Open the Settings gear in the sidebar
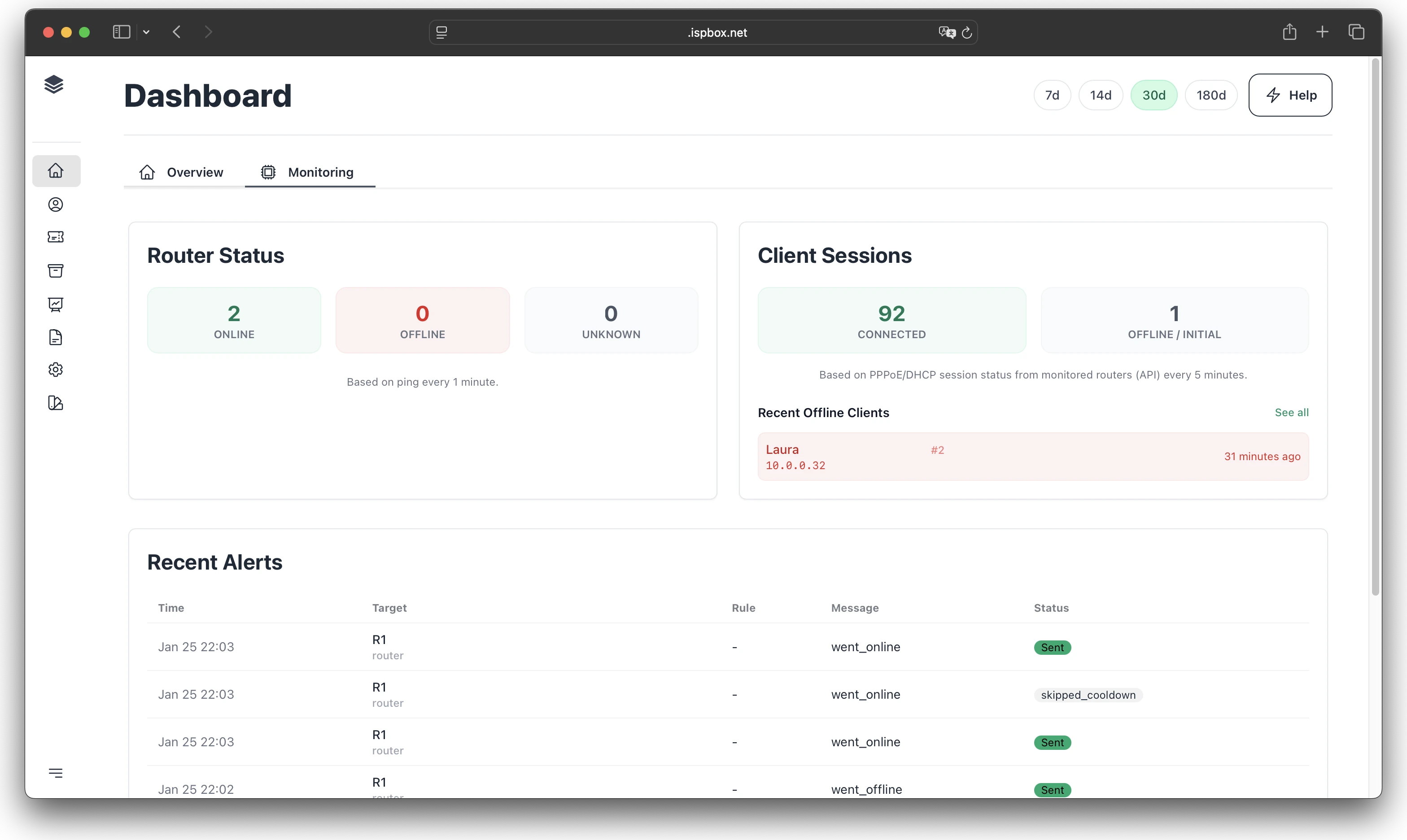 tap(56, 370)
